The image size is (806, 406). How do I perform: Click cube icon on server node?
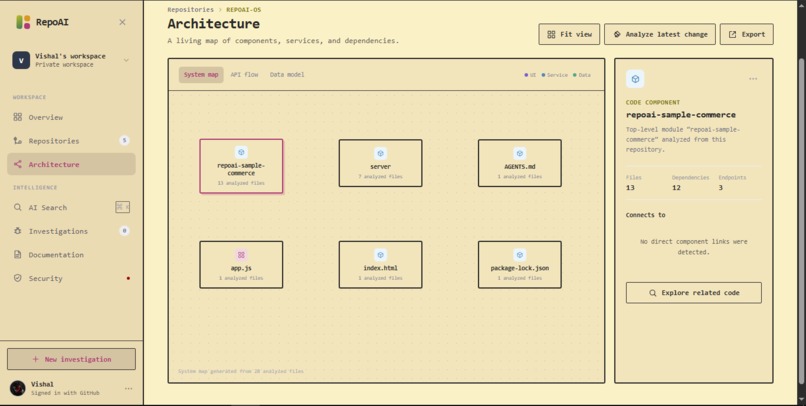(380, 153)
